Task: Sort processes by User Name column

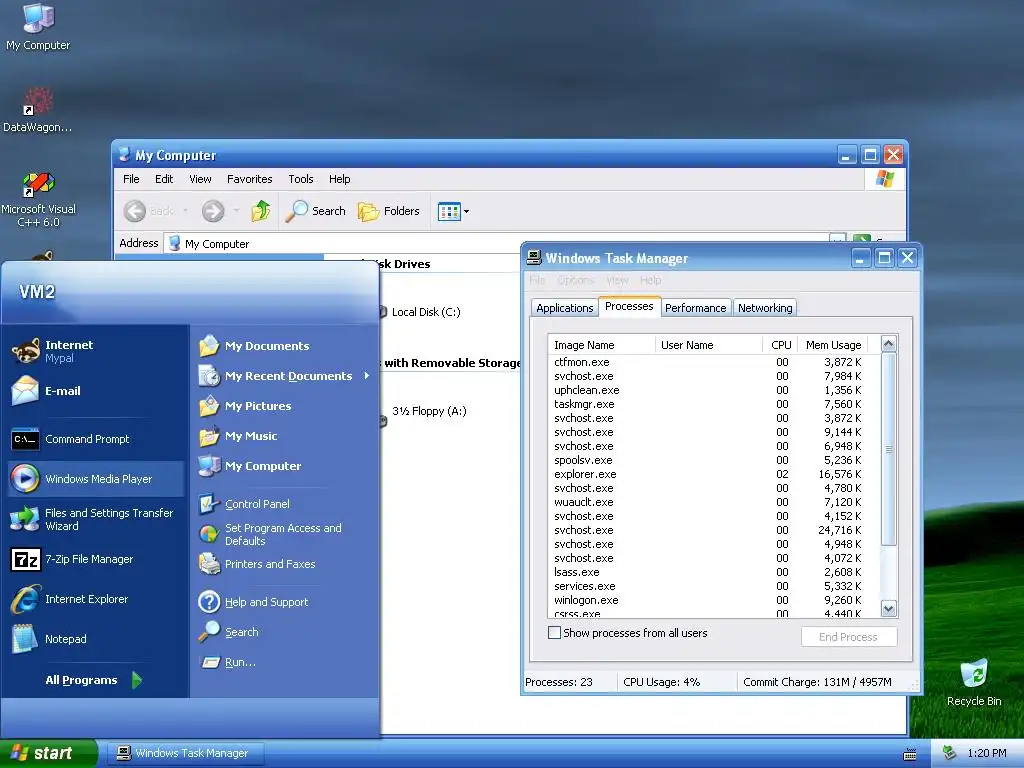Action: [708, 345]
